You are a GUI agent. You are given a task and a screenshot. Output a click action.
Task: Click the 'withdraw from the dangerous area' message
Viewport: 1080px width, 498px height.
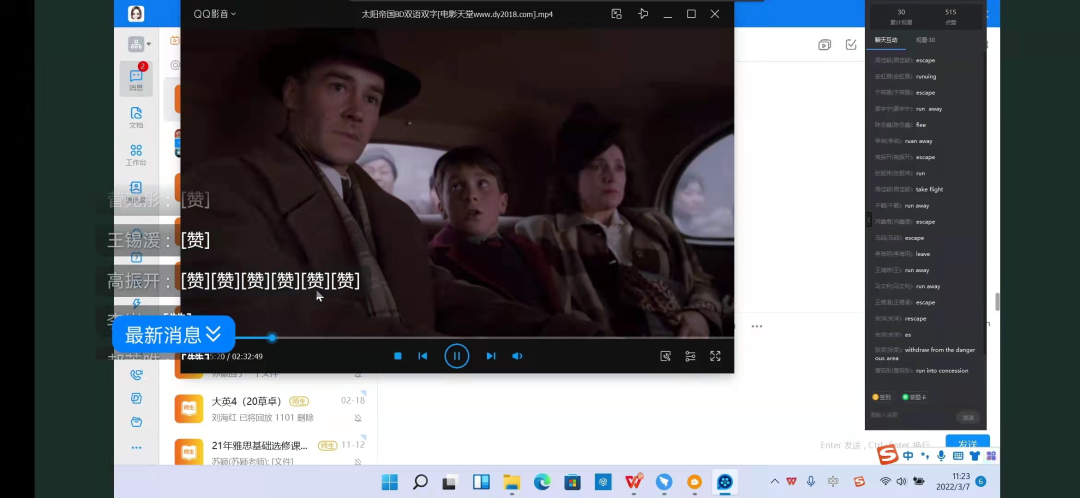coord(925,354)
